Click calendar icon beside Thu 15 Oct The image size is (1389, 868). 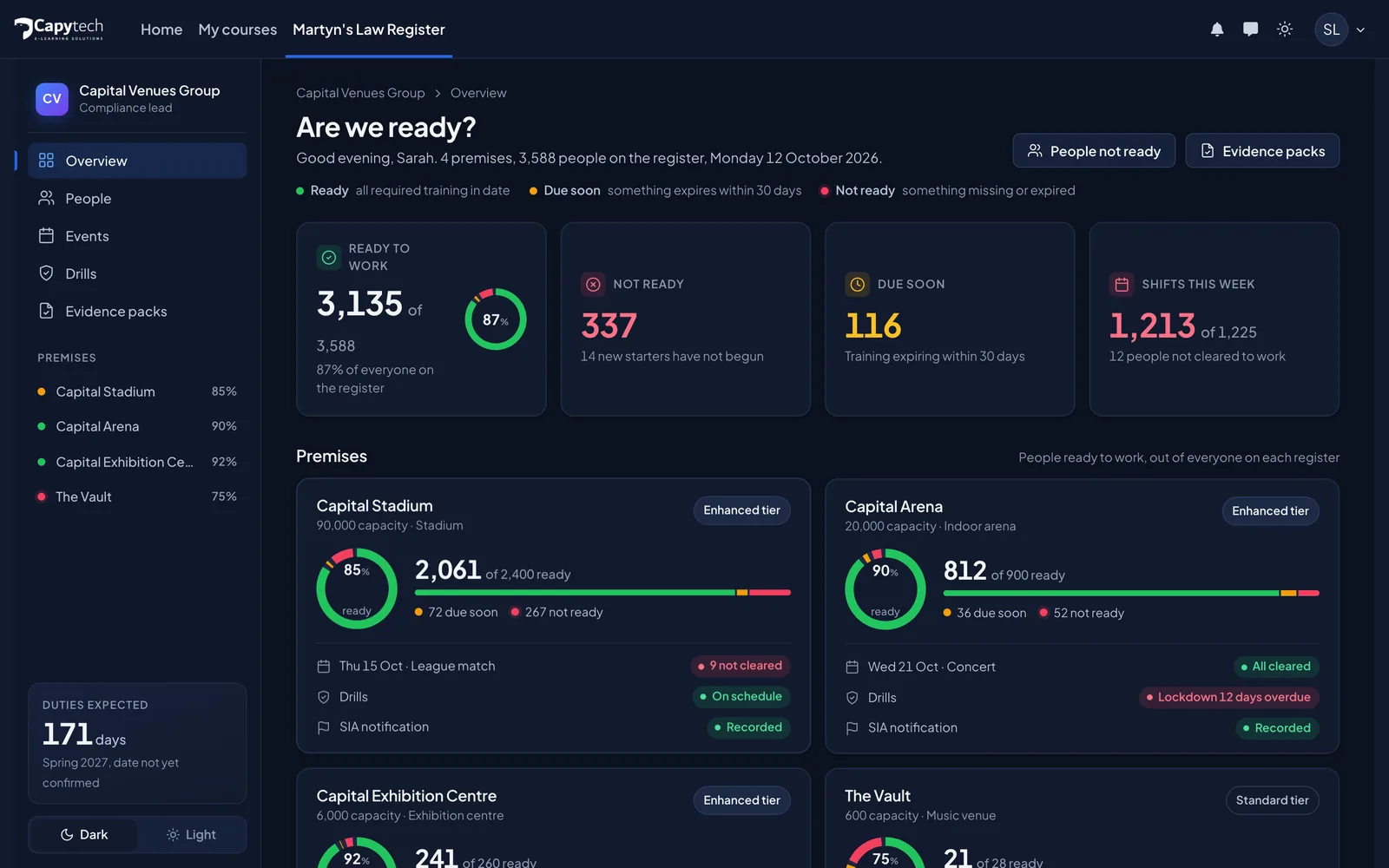(x=324, y=667)
